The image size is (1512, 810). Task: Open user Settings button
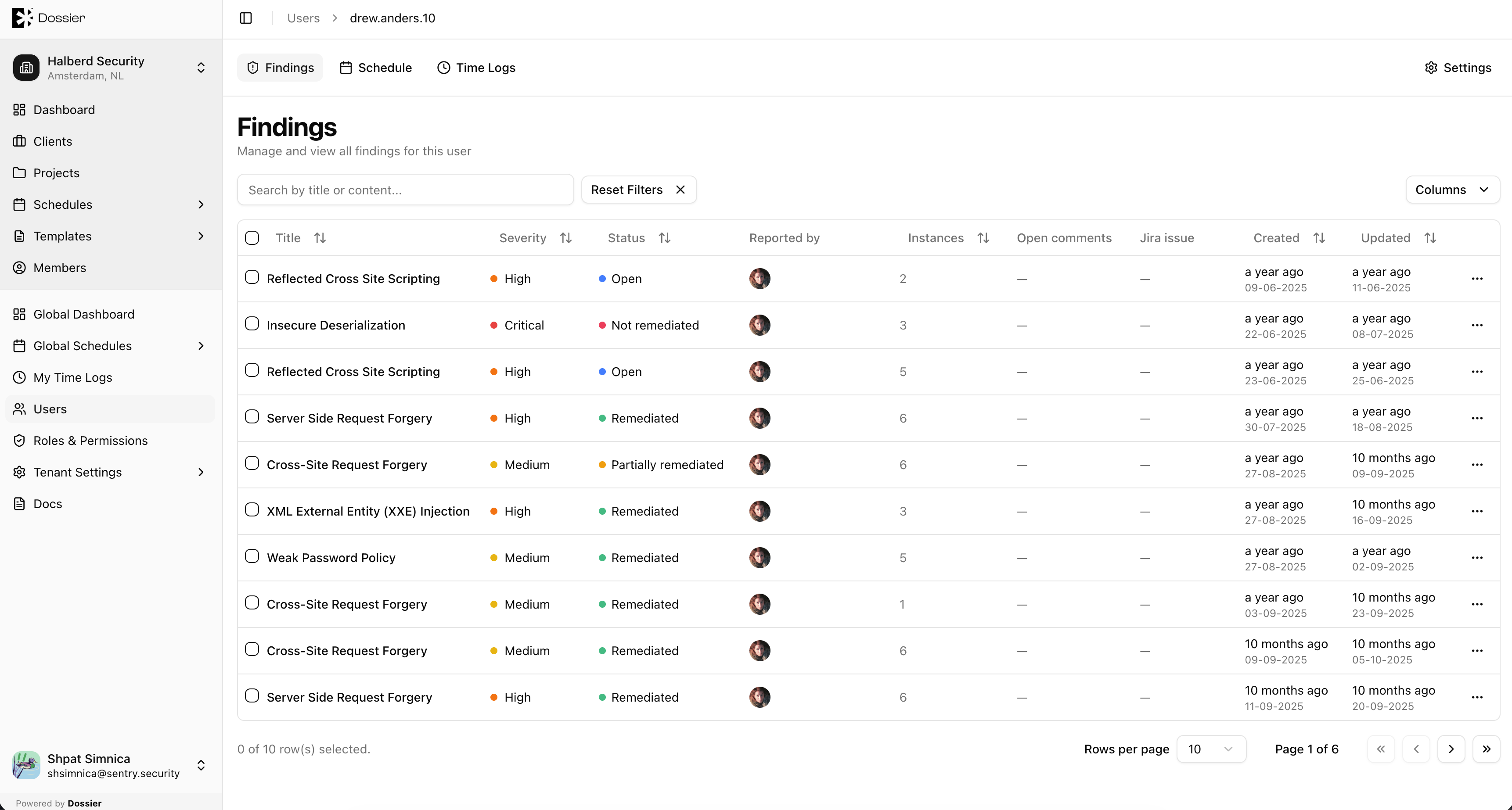tap(1458, 68)
